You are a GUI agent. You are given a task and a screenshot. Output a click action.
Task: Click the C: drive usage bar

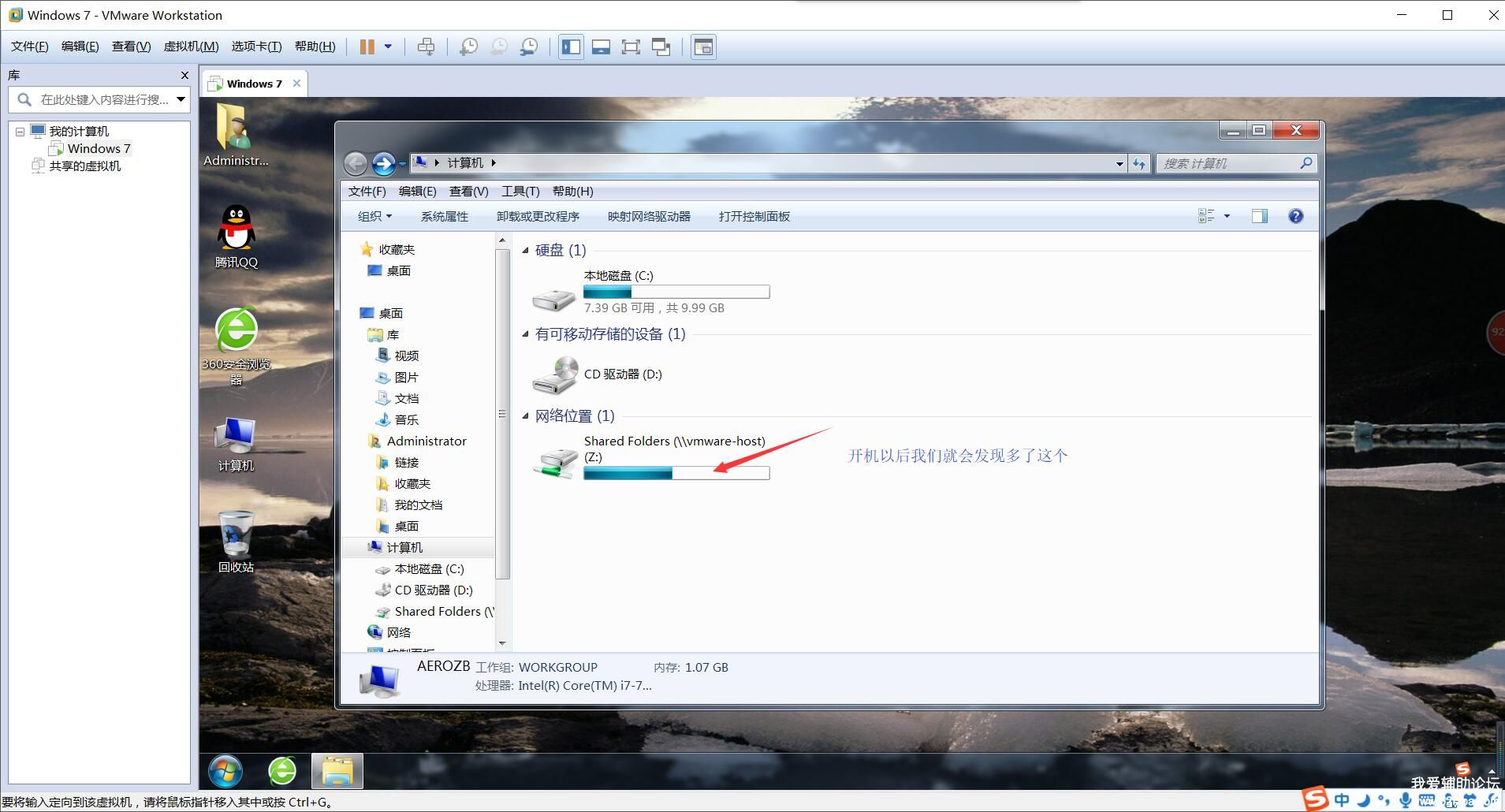click(676, 292)
